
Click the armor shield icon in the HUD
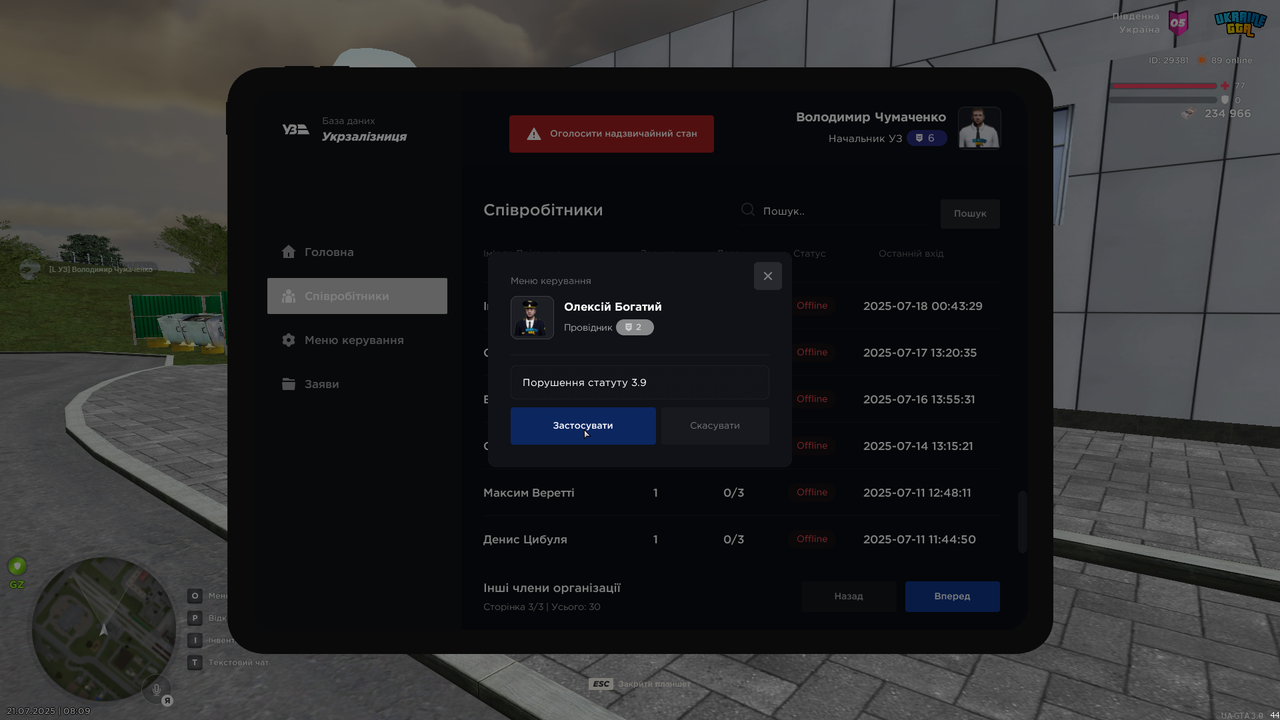coord(1225,100)
